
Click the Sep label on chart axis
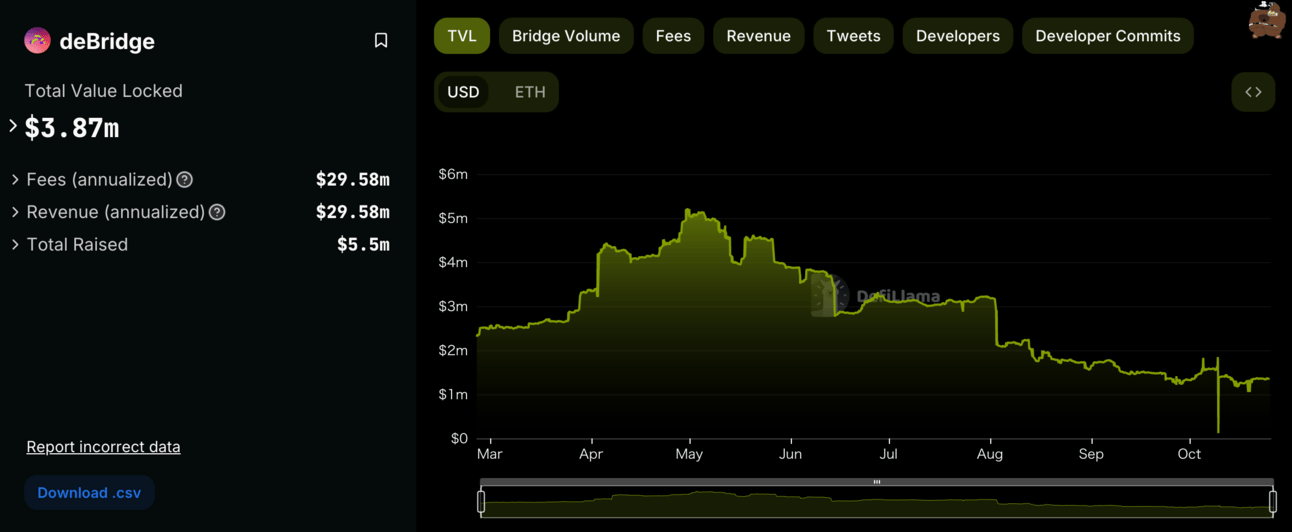1091,454
